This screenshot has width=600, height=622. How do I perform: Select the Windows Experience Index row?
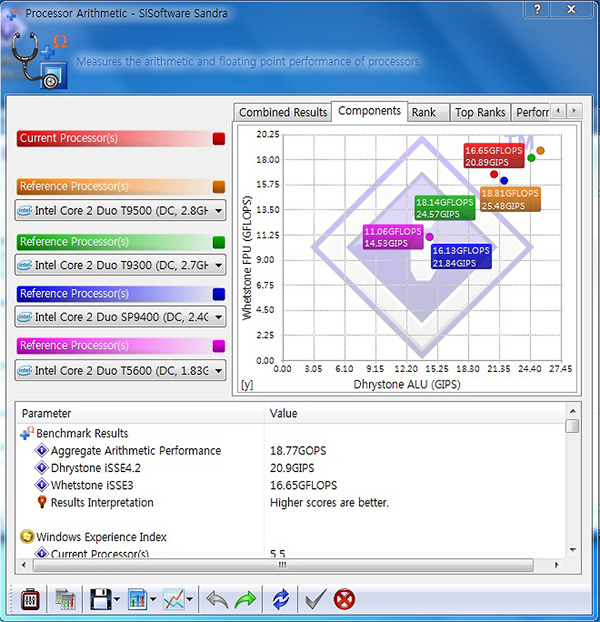pos(291,537)
